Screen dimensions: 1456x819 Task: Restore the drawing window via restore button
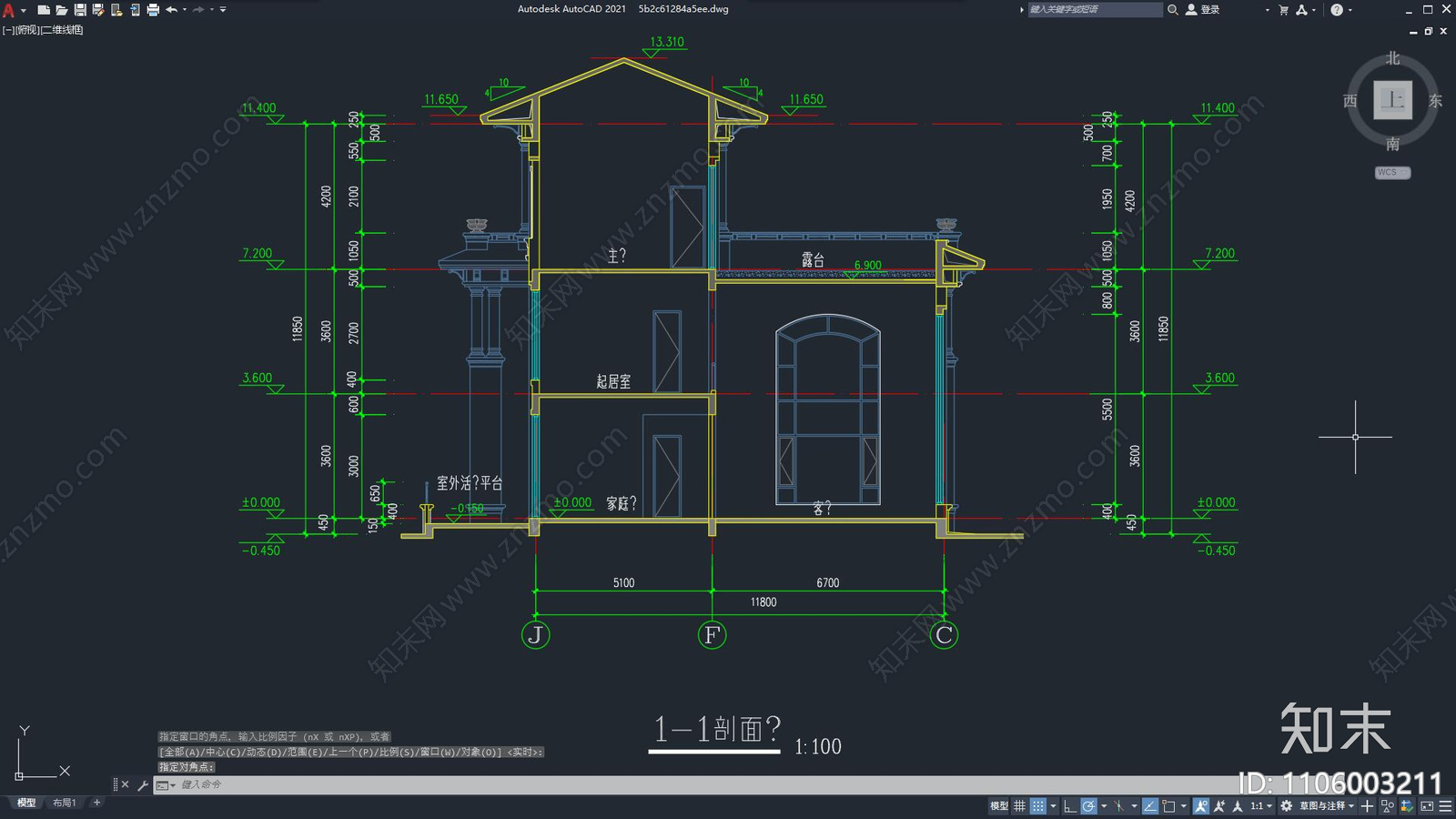click(x=1429, y=31)
